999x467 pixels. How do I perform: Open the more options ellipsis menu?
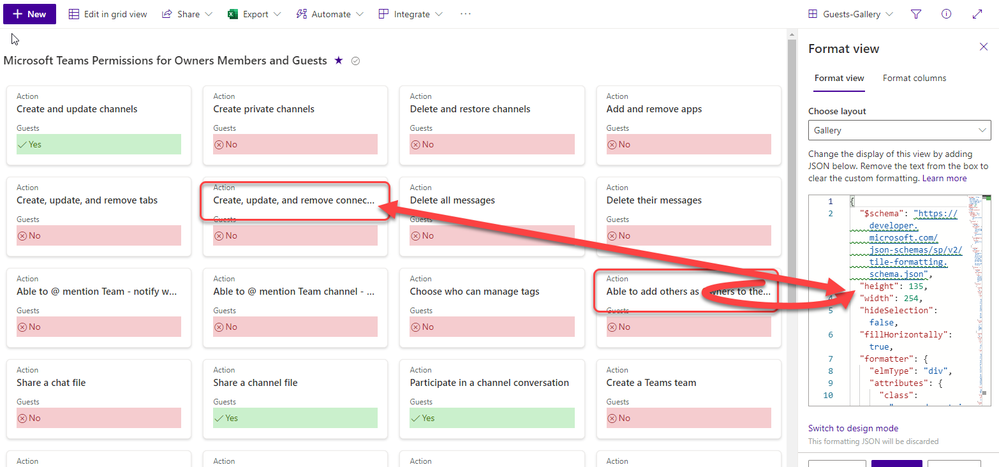point(465,14)
